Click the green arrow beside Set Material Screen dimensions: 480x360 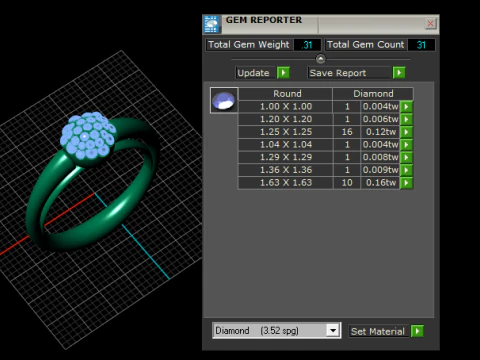coord(417,331)
